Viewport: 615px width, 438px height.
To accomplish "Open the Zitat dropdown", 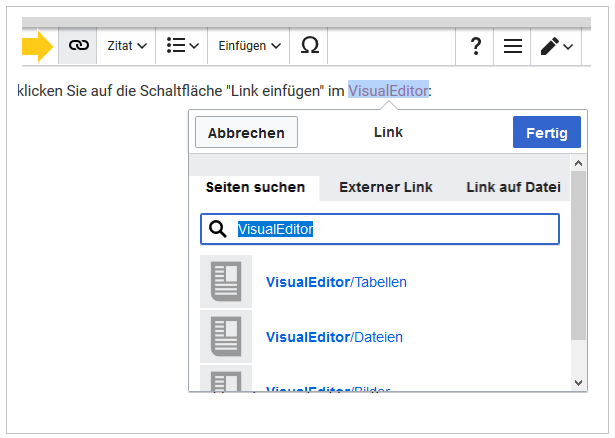I will click(127, 46).
